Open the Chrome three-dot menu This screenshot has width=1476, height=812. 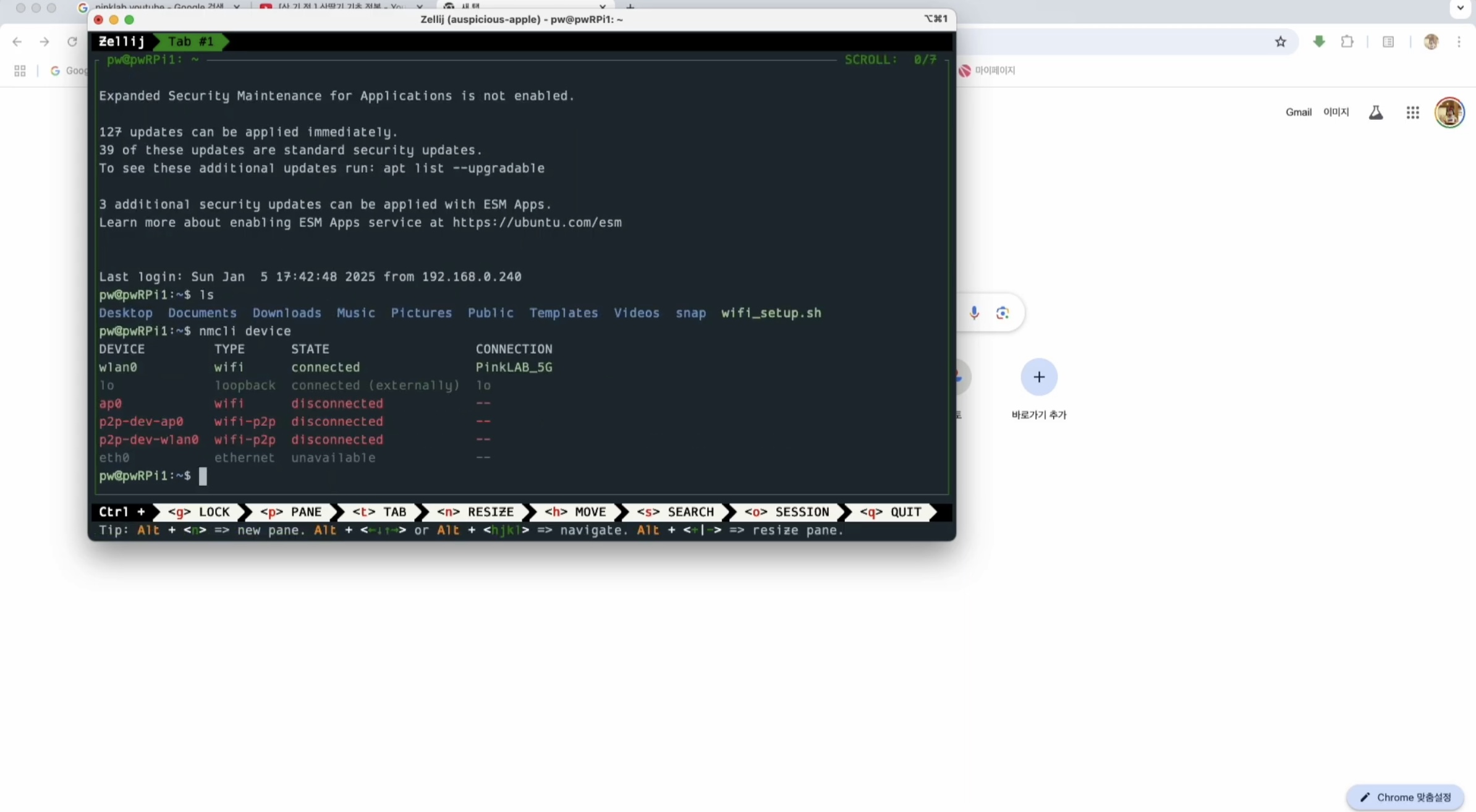coord(1459,41)
